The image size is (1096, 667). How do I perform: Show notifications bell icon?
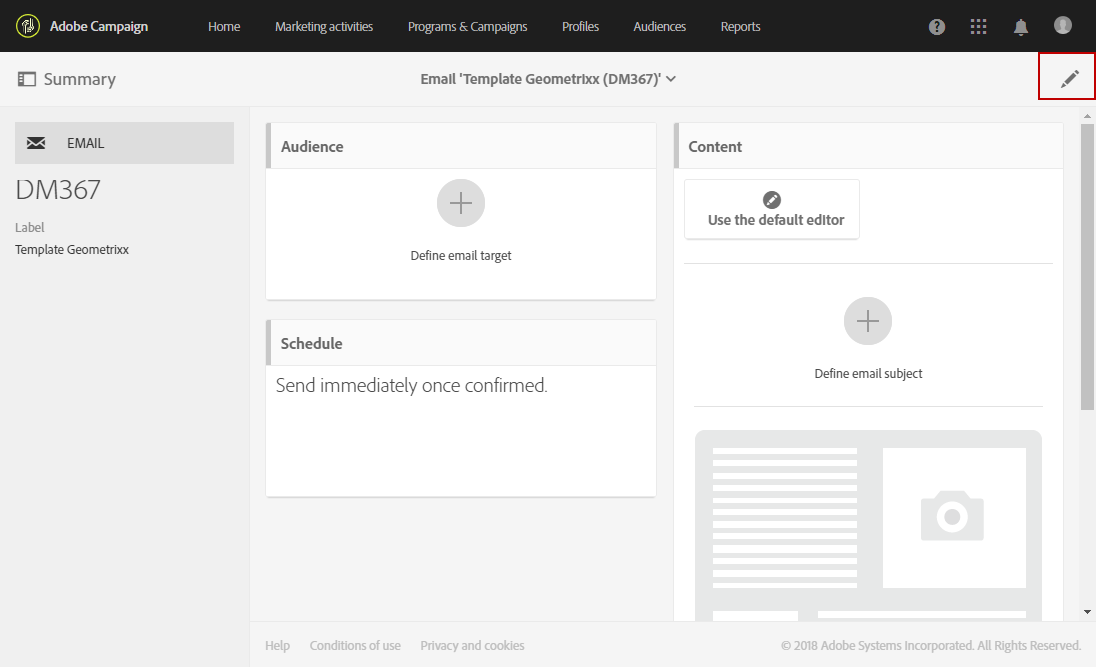tap(1021, 27)
